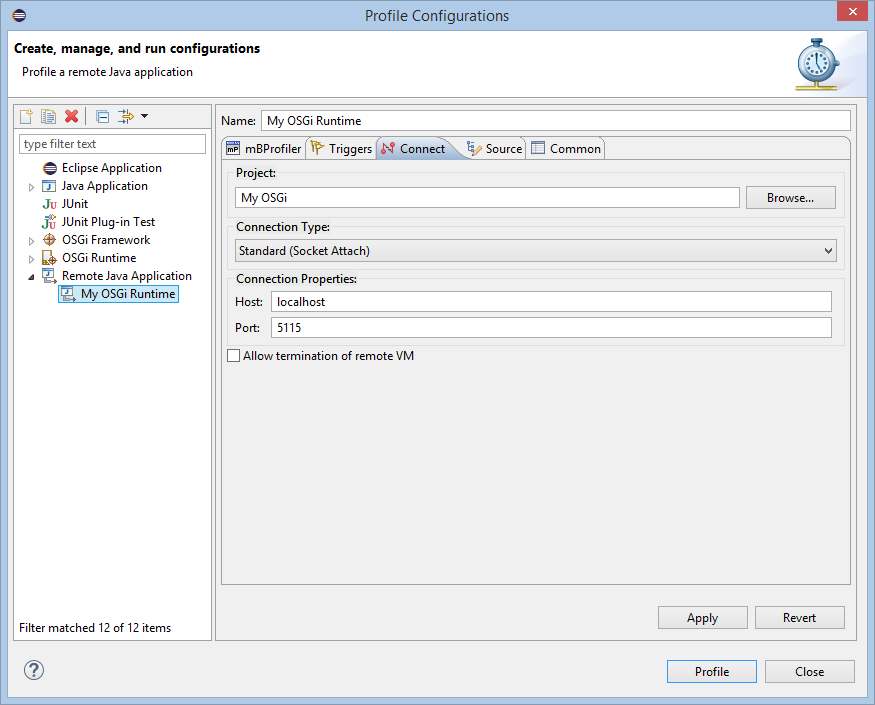The image size is (875, 705).
Task: Click the Profile button
Action: point(711,672)
